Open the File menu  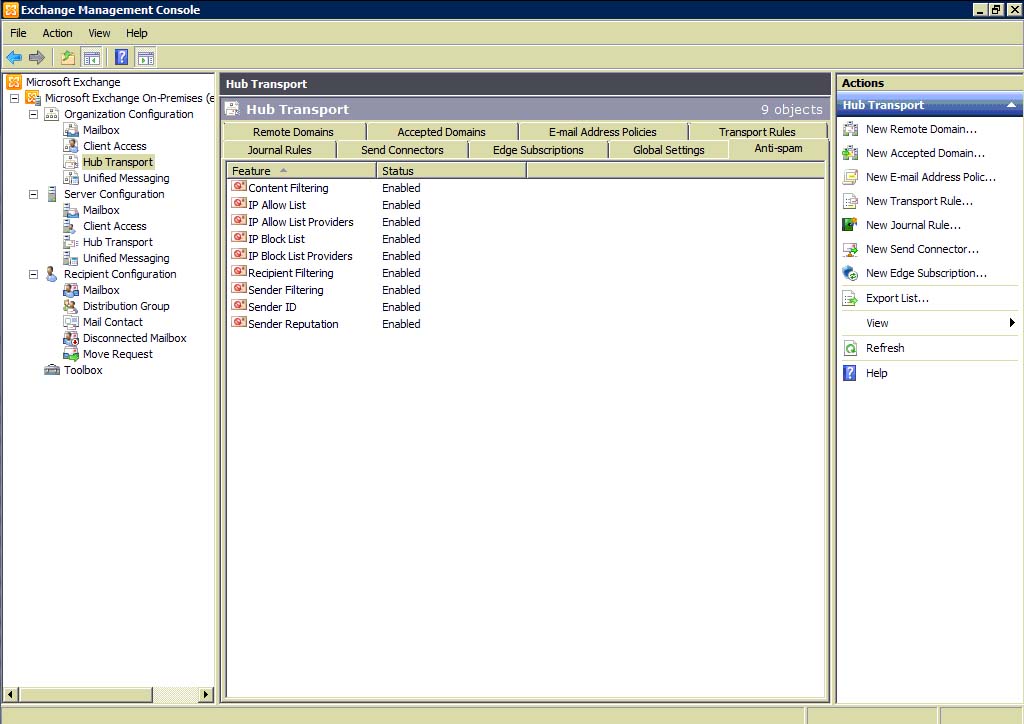tap(18, 33)
